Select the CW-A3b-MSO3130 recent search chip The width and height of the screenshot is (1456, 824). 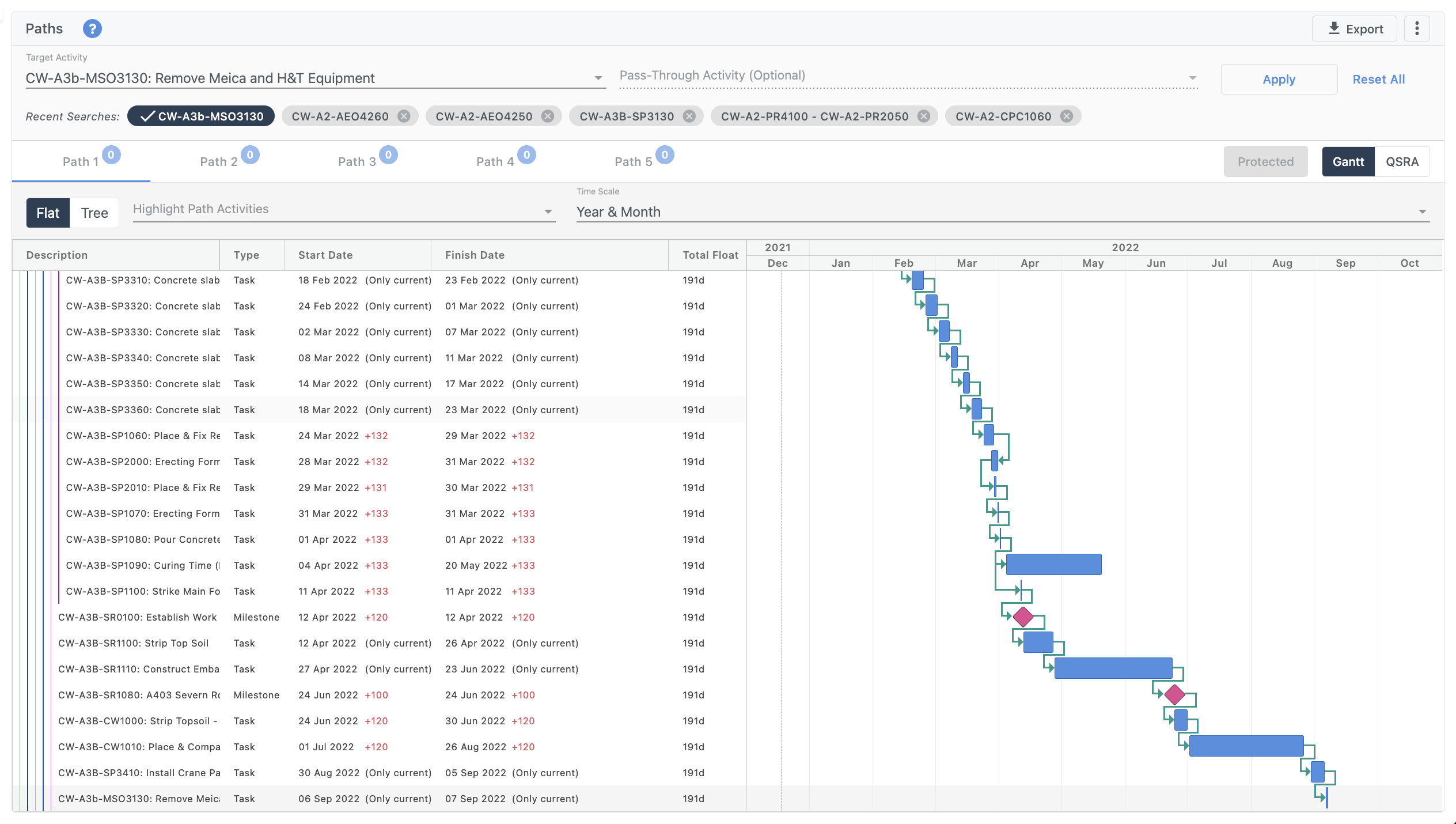point(201,116)
